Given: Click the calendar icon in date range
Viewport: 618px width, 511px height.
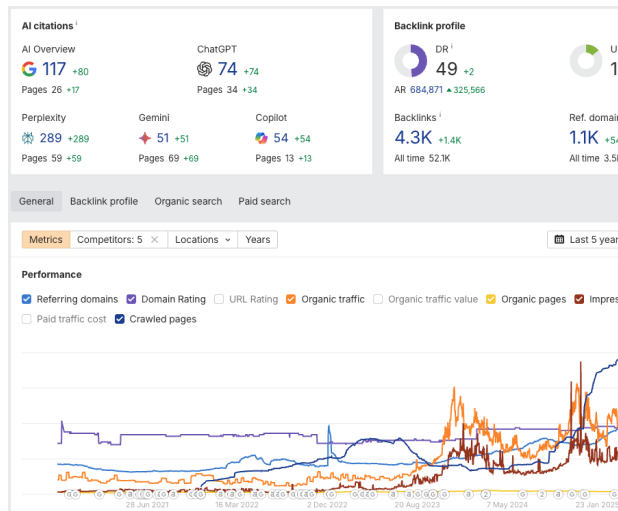Looking at the screenshot, I should tap(559, 240).
